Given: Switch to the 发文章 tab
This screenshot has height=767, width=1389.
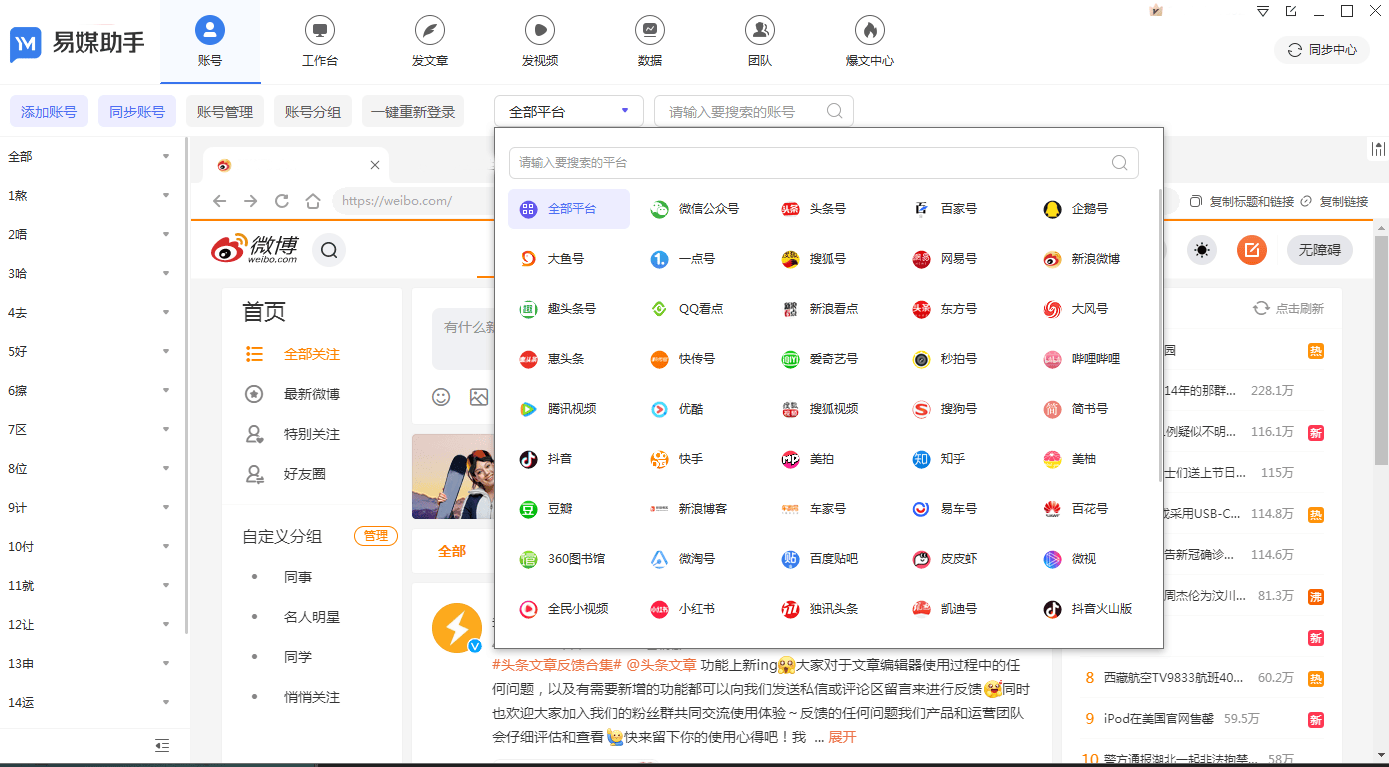Looking at the screenshot, I should [430, 40].
